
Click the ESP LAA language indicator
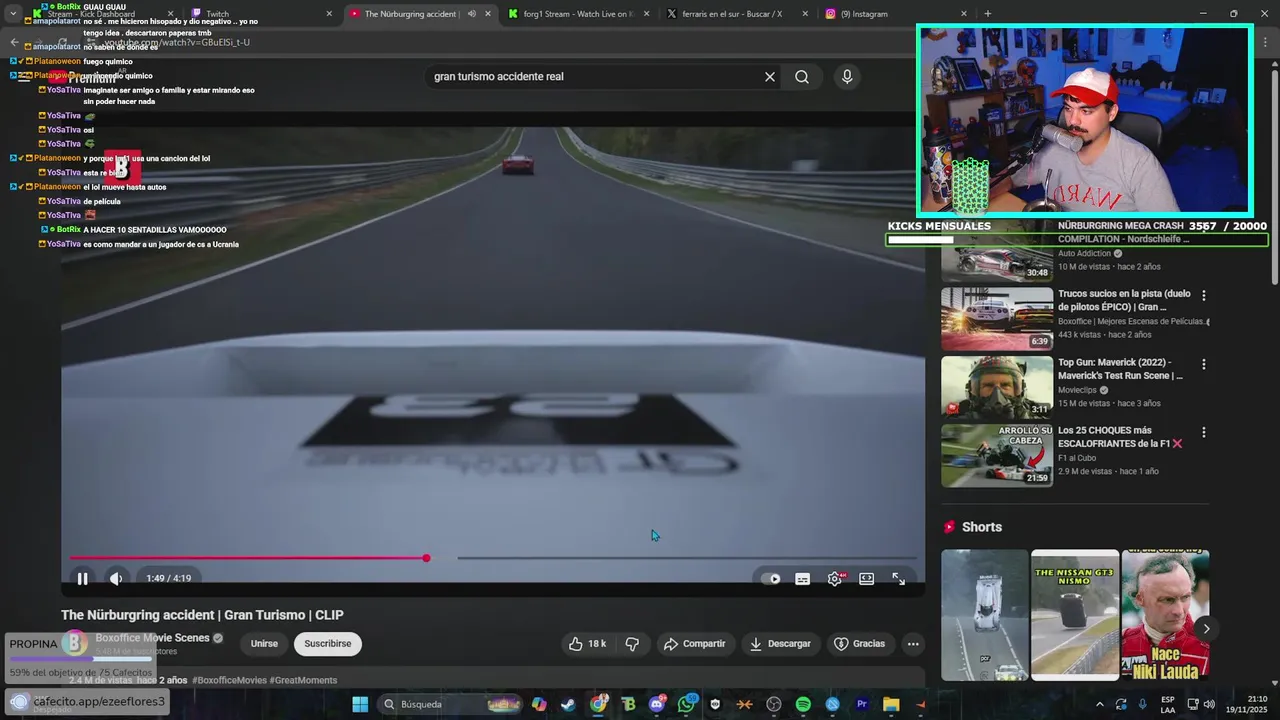[1168, 704]
